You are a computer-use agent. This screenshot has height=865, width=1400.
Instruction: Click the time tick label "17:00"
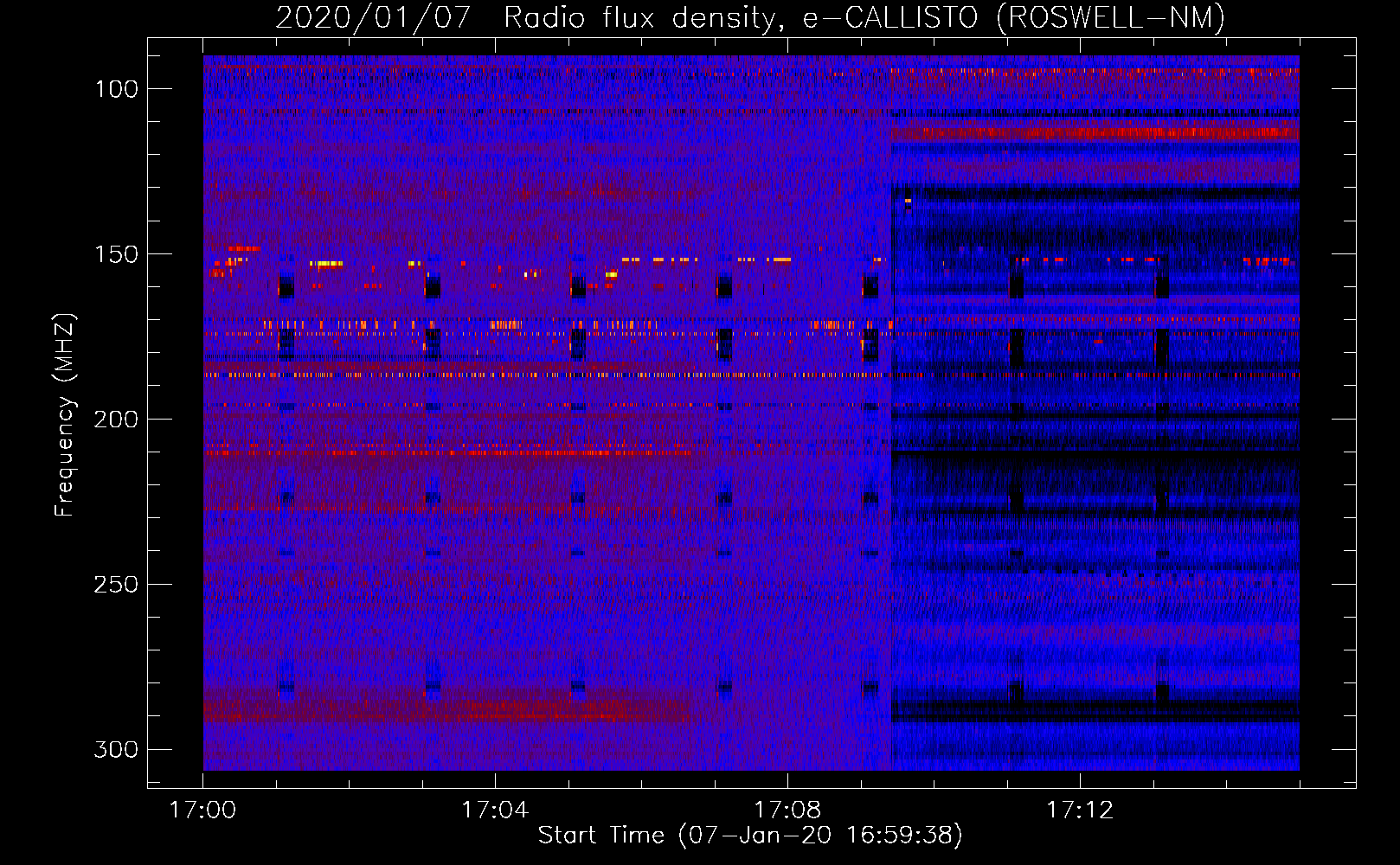click(x=202, y=810)
